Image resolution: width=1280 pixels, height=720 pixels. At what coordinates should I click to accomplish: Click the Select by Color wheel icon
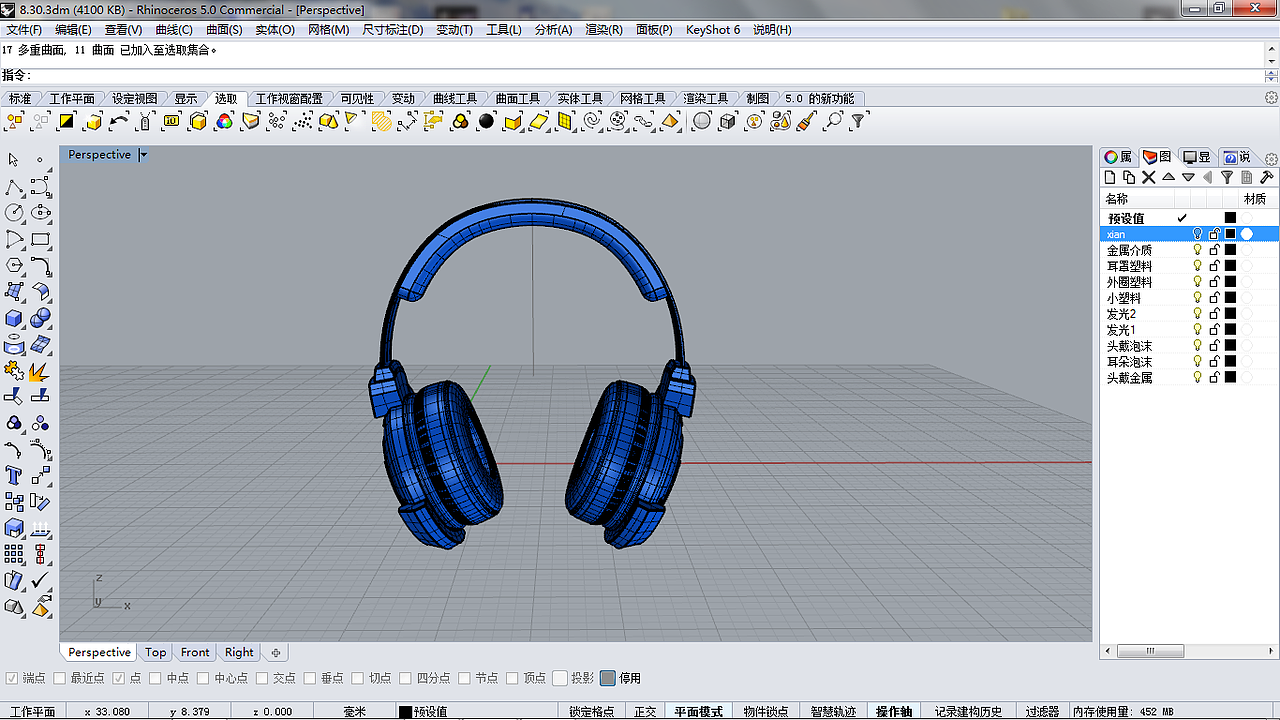[x=224, y=121]
